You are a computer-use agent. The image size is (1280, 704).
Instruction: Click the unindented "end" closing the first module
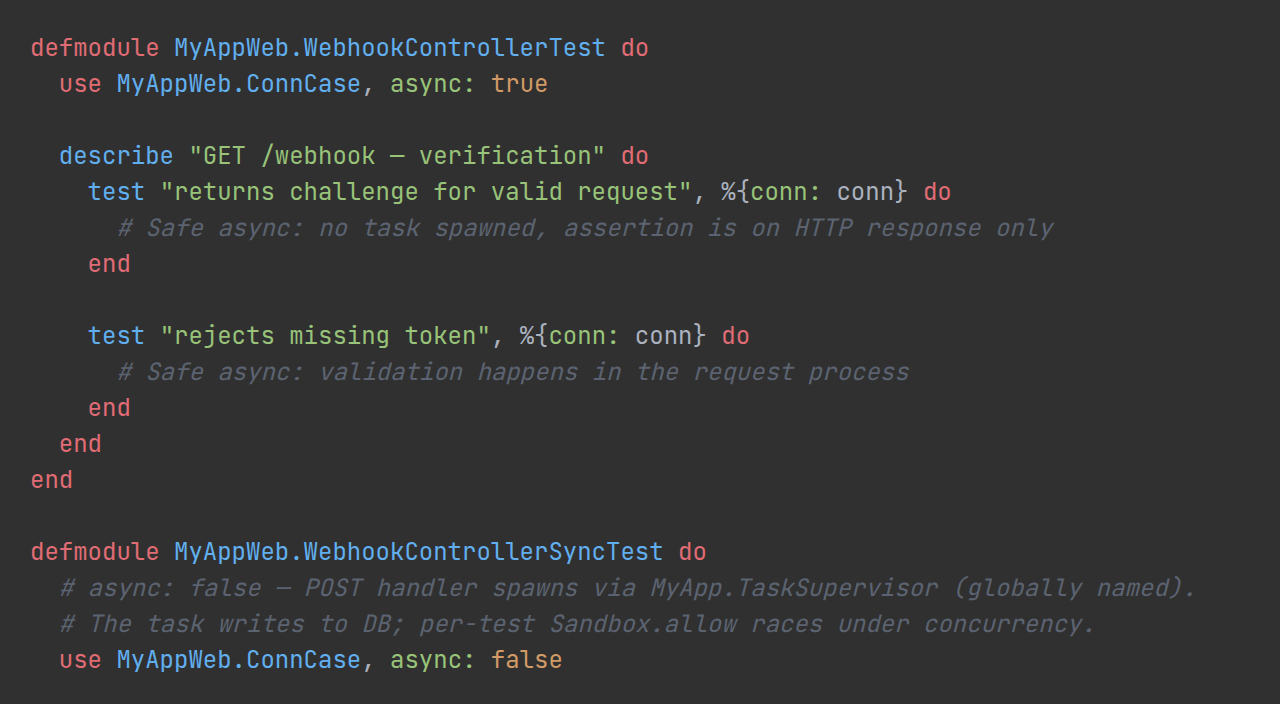pos(52,480)
